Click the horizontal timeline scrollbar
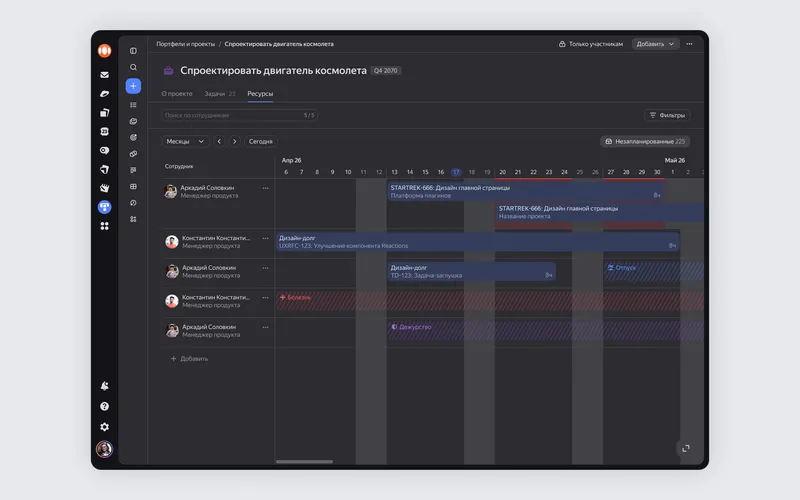Viewport: 800px width, 500px height. pyautogui.click(x=305, y=462)
